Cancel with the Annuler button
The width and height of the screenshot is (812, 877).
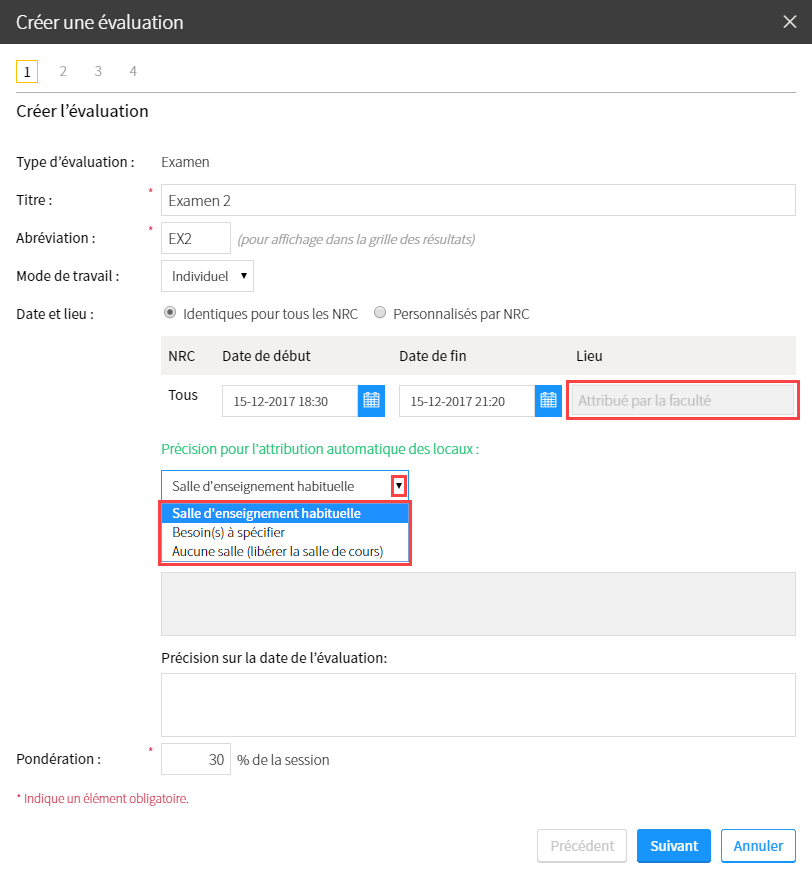(x=758, y=846)
